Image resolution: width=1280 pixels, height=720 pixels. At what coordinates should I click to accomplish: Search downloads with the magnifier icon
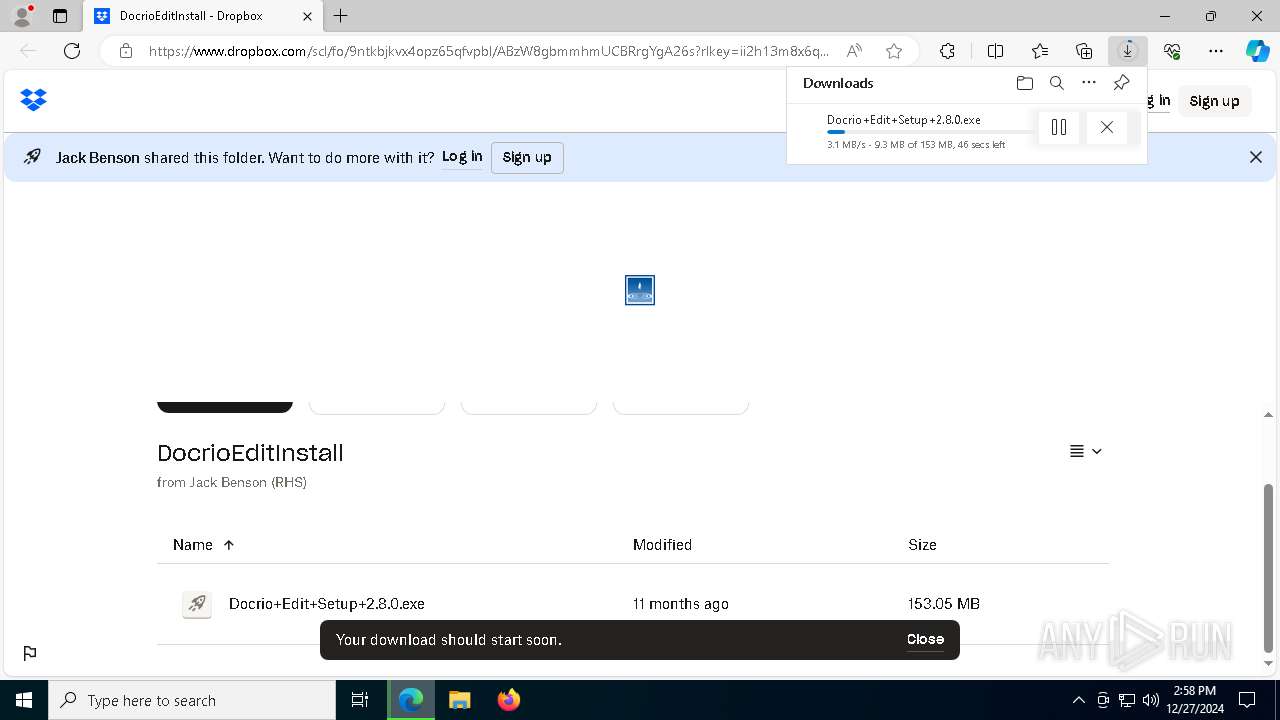coord(1056,83)
